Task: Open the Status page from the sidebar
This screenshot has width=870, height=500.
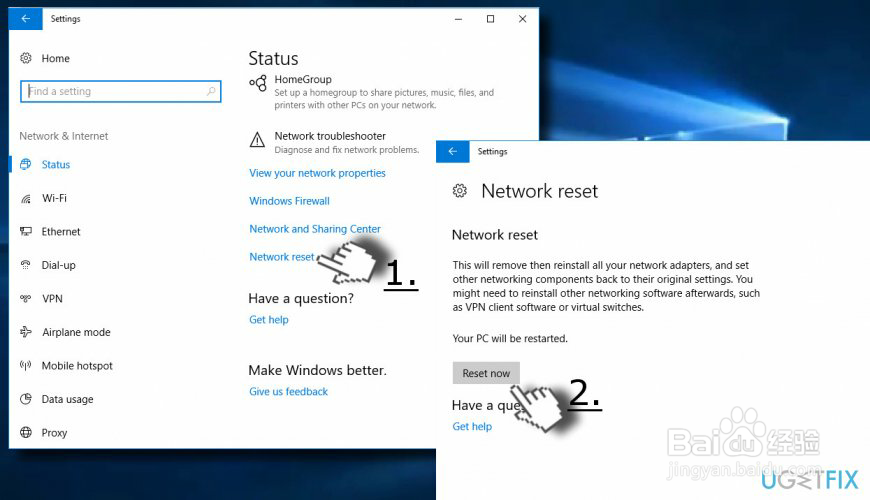Action: (x=56, y=164)
